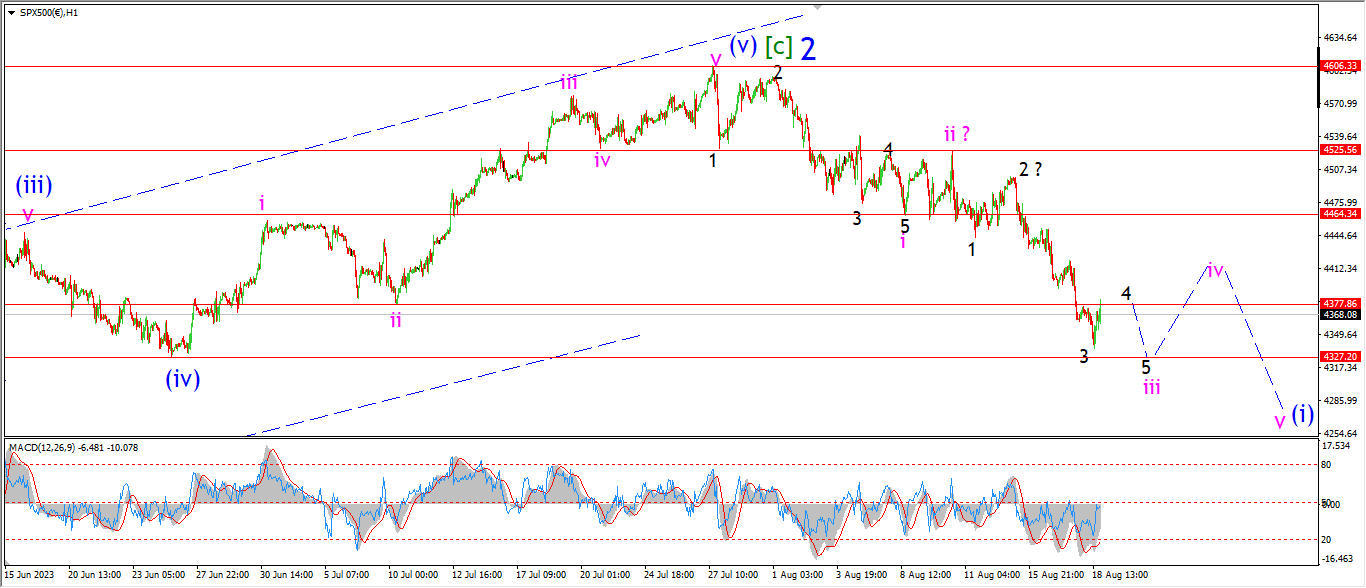This screenshot has height=588, width=1366.
Task: Select the magenta 'ii ?' wave label
Action: (958, 133)
